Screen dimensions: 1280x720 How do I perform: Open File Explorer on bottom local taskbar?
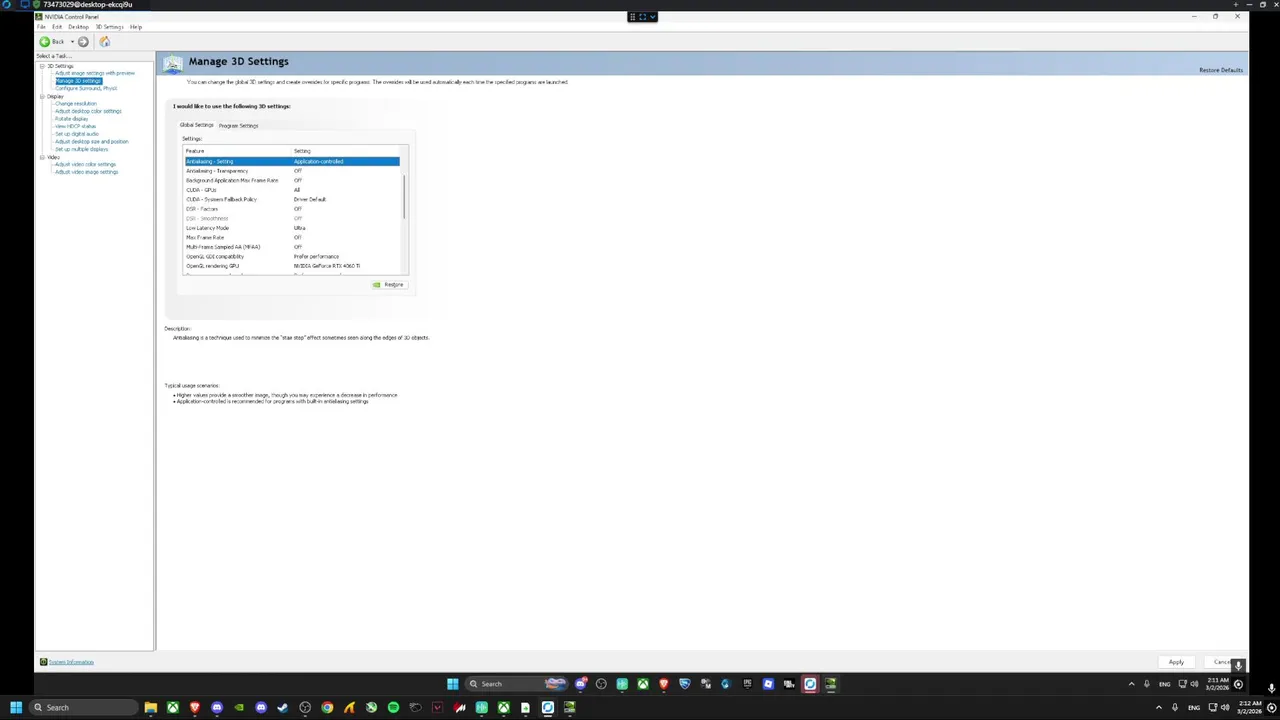tap(151, 708)
